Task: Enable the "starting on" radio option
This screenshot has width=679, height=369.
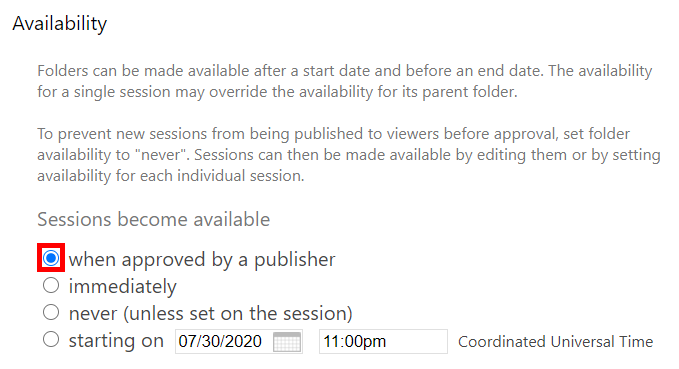Action: coord(51,339)
